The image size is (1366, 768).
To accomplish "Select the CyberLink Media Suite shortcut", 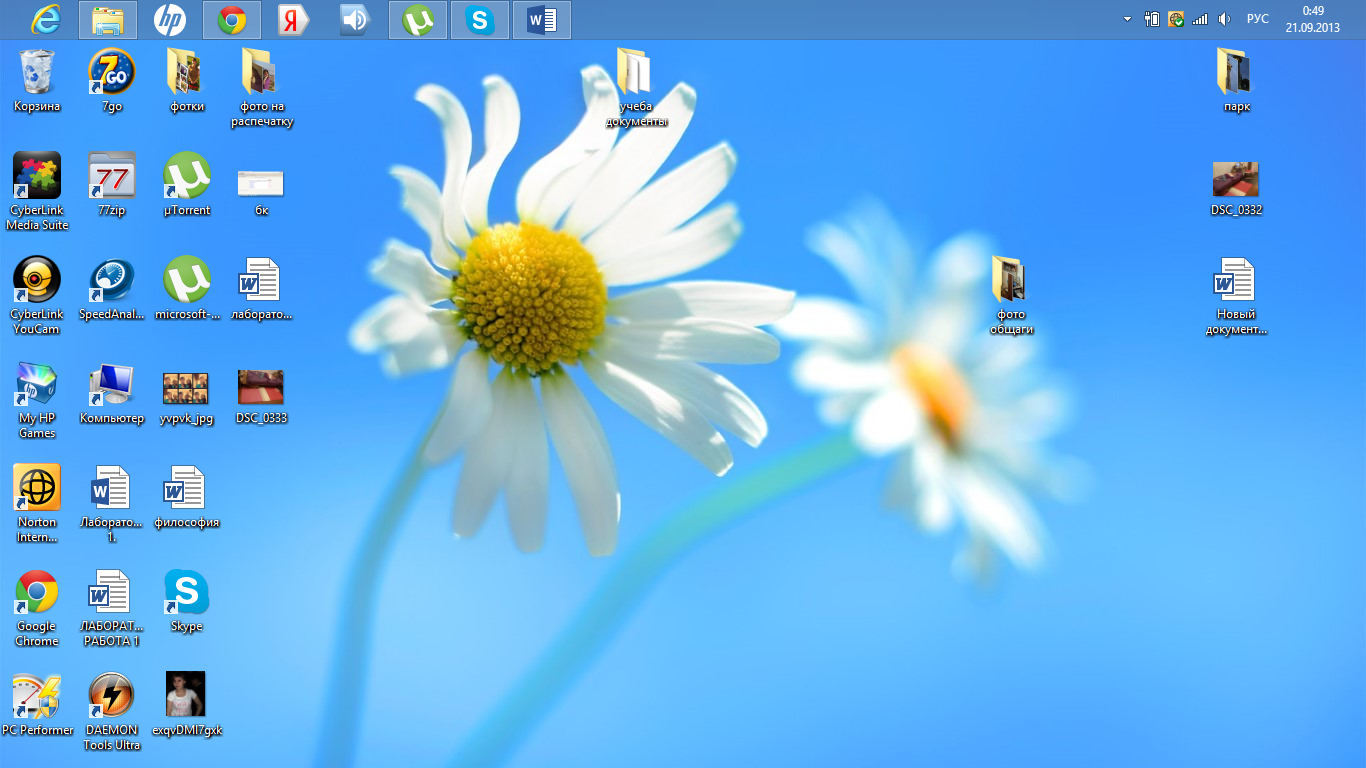I will (x=37, y=192).
